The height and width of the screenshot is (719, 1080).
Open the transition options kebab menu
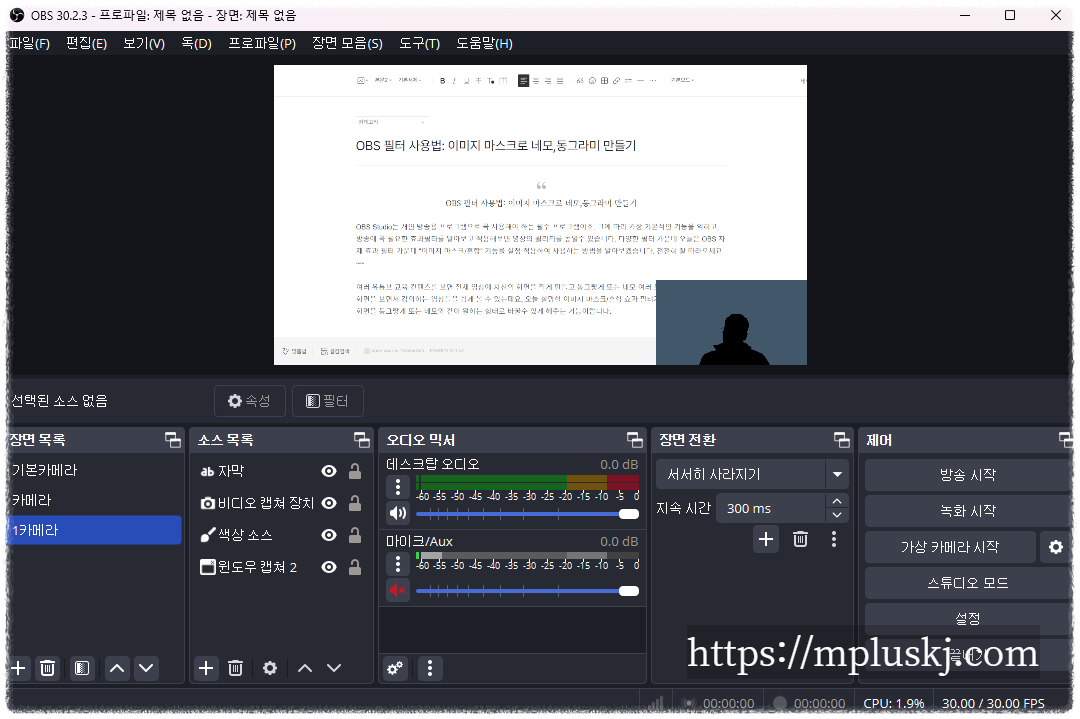point(833,539)
